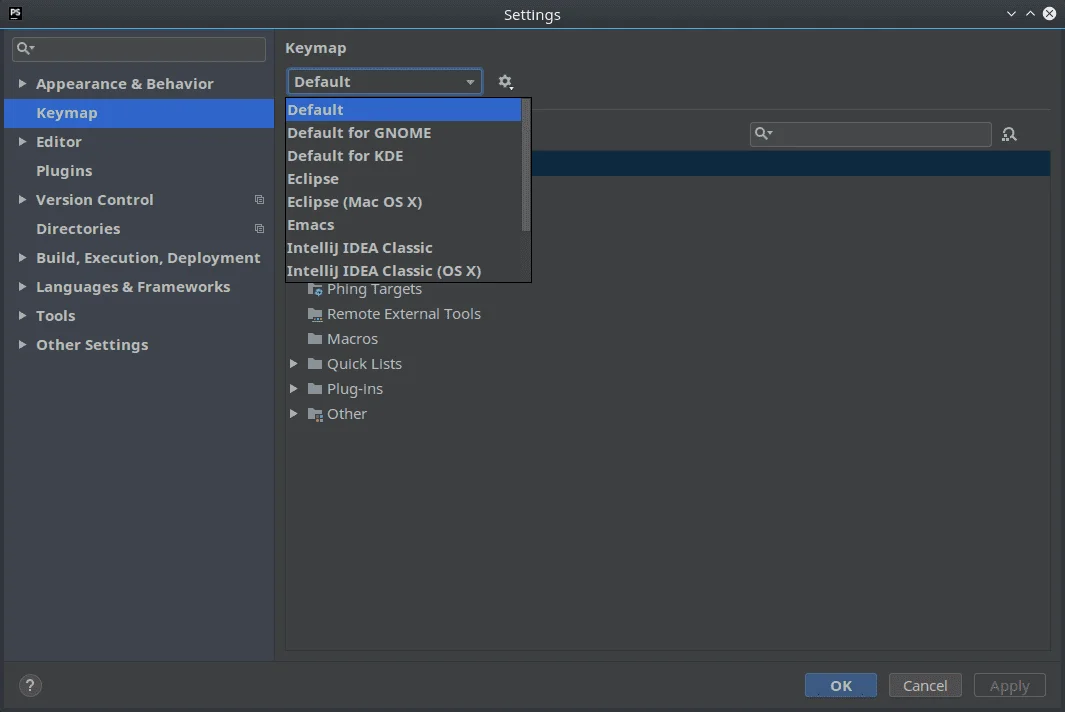Choose the Eclipse keymap from the list
This screenshot has width=1065, height=712.
(x=314, y=178)
